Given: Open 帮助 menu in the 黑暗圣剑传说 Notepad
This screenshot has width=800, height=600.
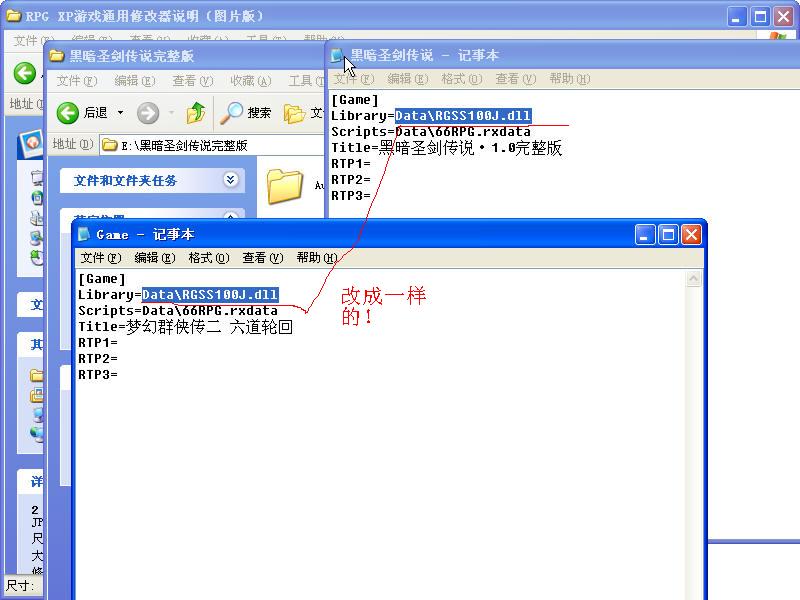Looking at the screenshot, I should [x=568, y=79].
